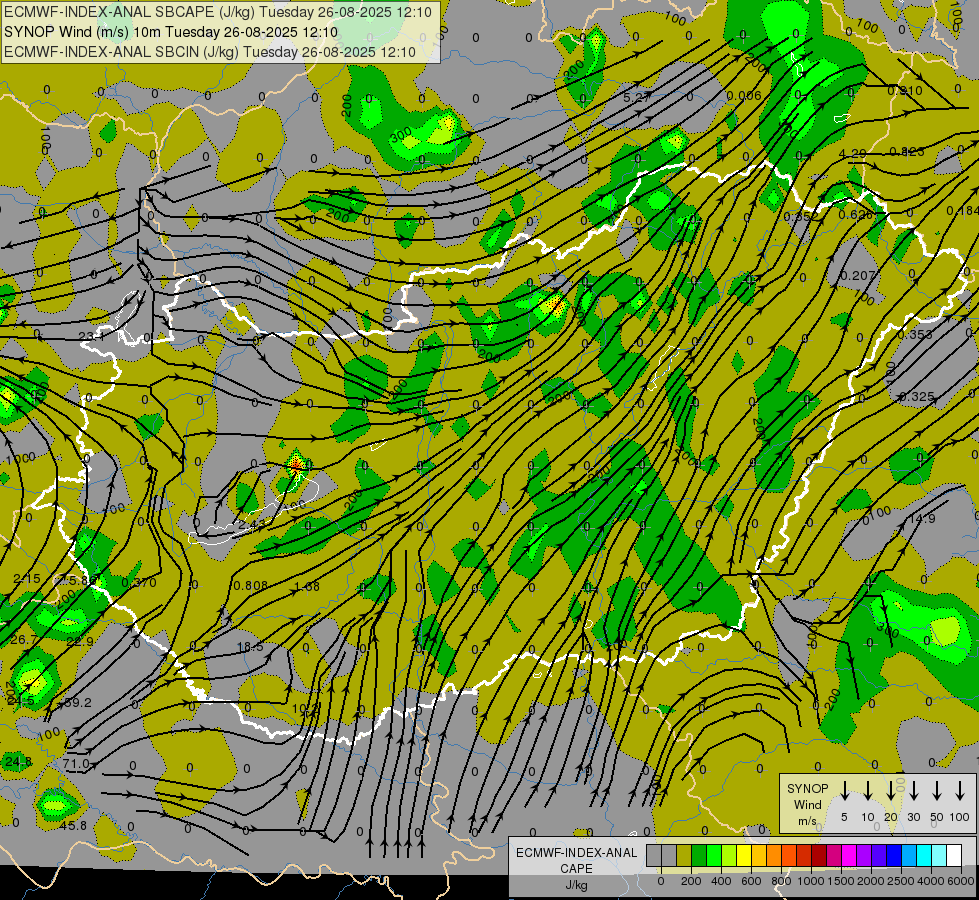Click the 4.29 value on the map
The image size is (979, 900).
click(852, 153)
